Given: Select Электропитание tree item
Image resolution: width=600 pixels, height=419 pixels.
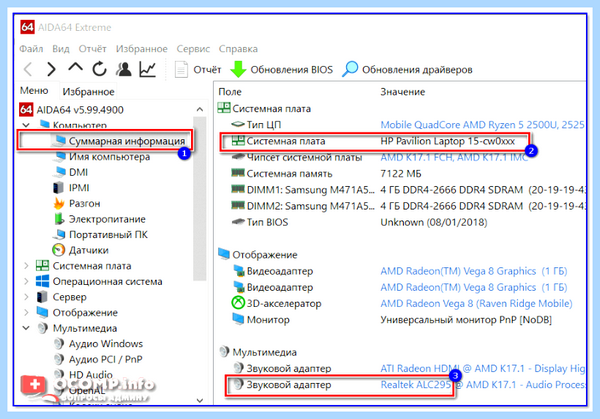Looking at the screenshot, I should click(107, 219).
